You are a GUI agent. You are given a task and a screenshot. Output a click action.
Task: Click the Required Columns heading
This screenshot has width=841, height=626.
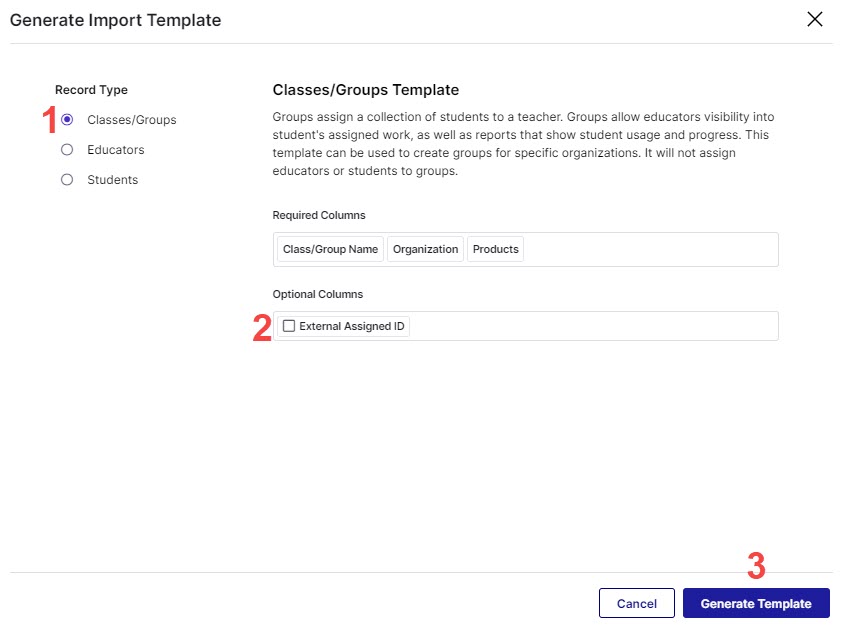click(319, 215)
